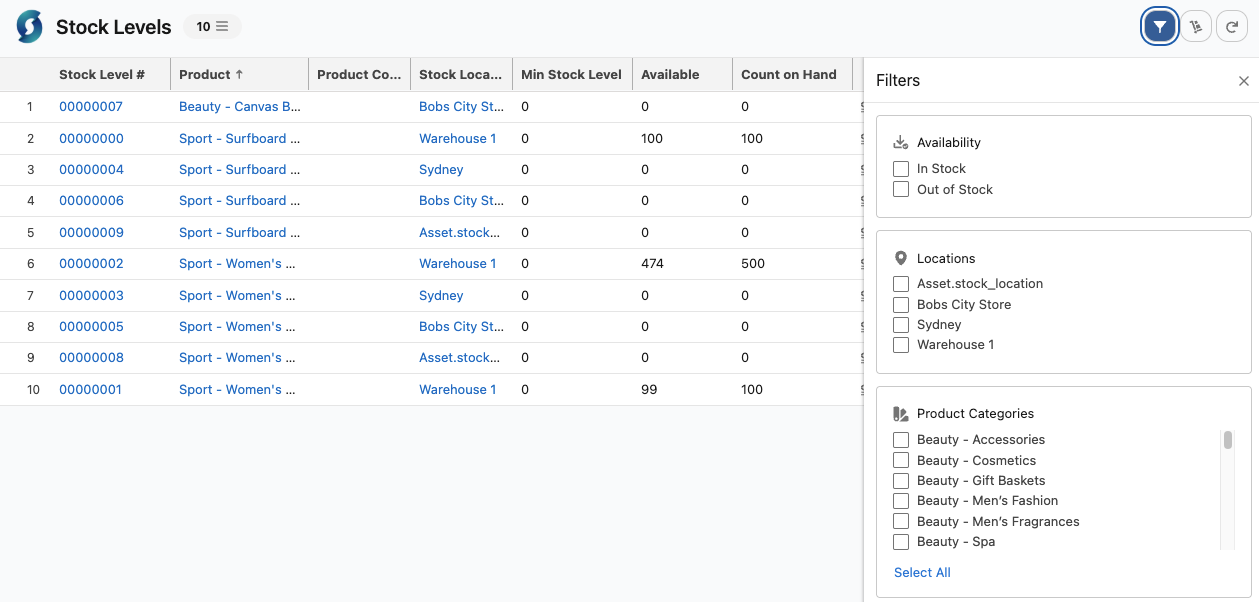Check Beauty - Spa category
Viewport: 1259px width, 602px height.
pos(901,542)
